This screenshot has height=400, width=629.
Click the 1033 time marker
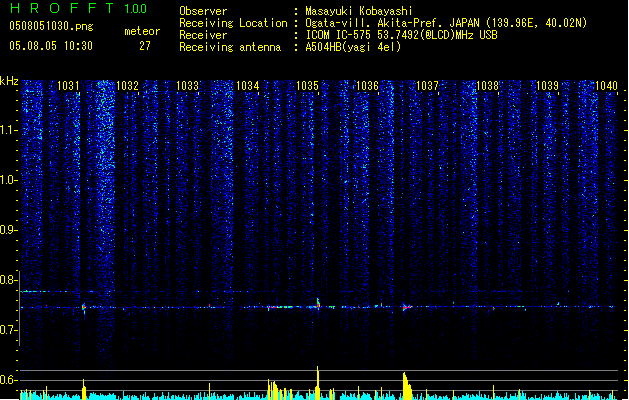187,85
